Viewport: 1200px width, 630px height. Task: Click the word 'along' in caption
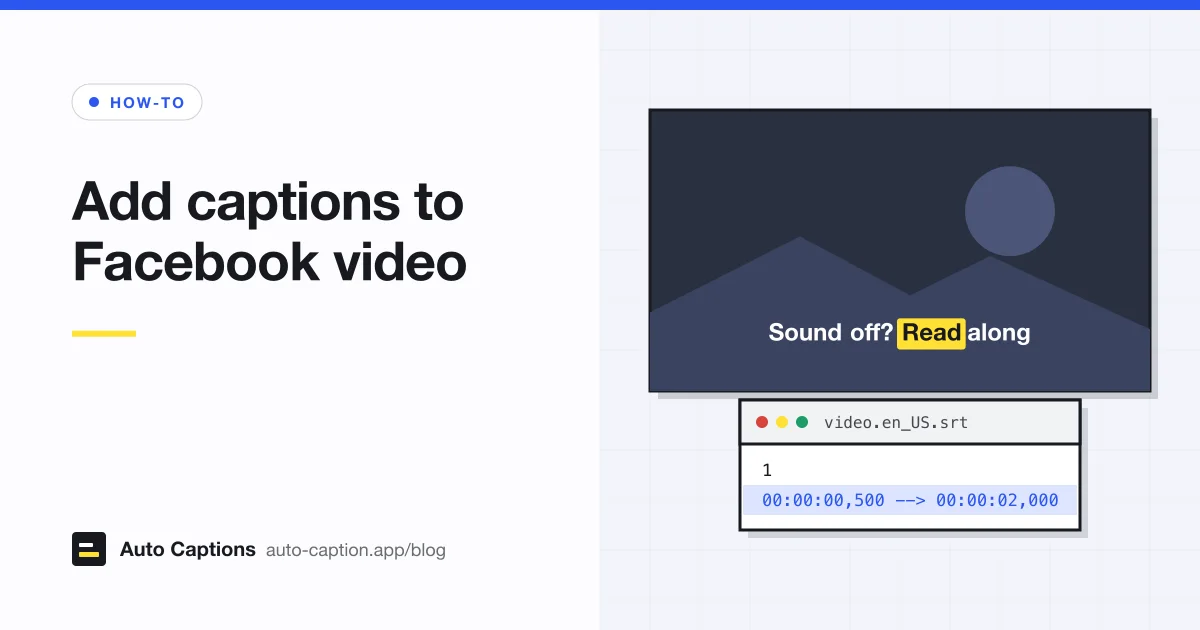pyautogui.click(x=999, y=333)
